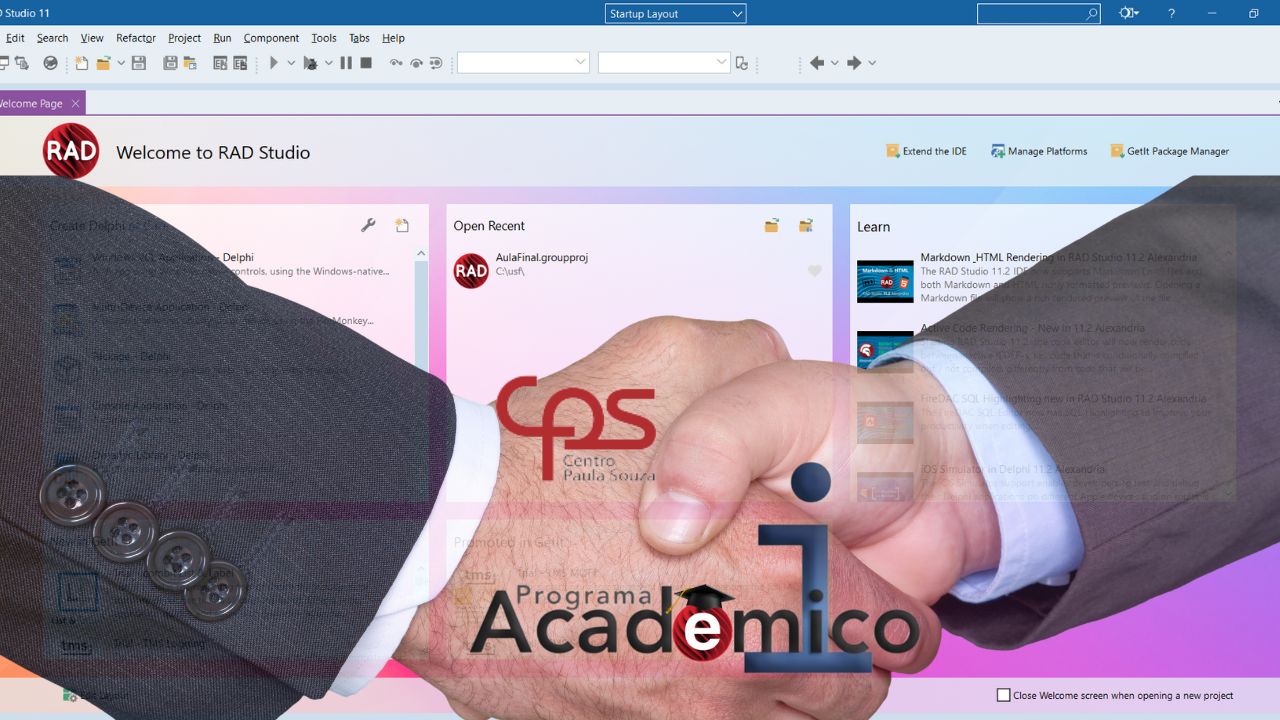Viewport: 1280px width, 720px height.
Task: Toggle favorite heart for AulaFinal.groupproj
Action: click(x=815, y=271)
